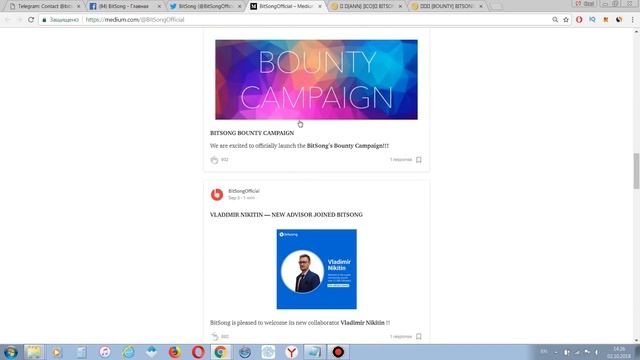Image resolution: width=640 pixels, height=360 pixels.
Task: Switch to the Facebook BitSong tab
Action: point(124,6)
